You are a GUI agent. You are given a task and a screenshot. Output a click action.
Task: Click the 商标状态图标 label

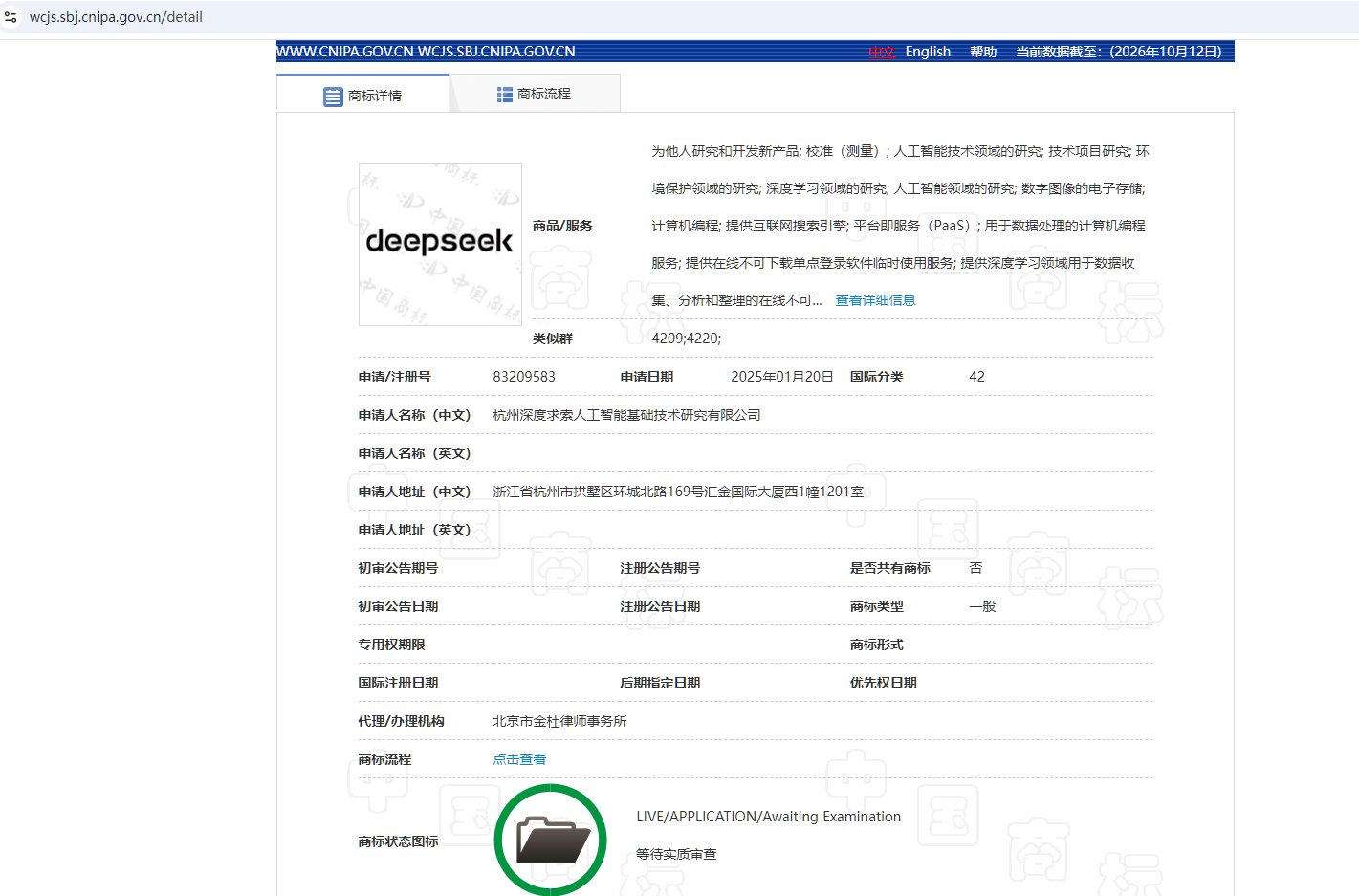398,841
